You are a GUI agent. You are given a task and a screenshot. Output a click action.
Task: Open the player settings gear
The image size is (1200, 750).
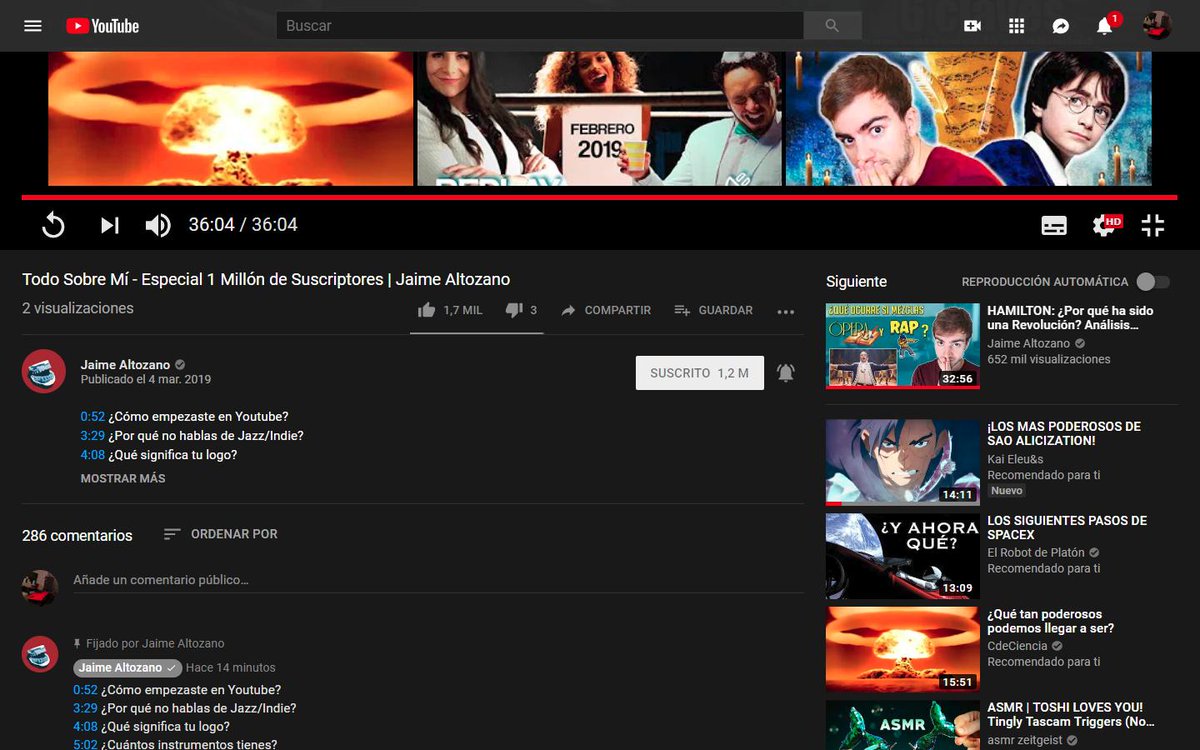coord(1105,225)
